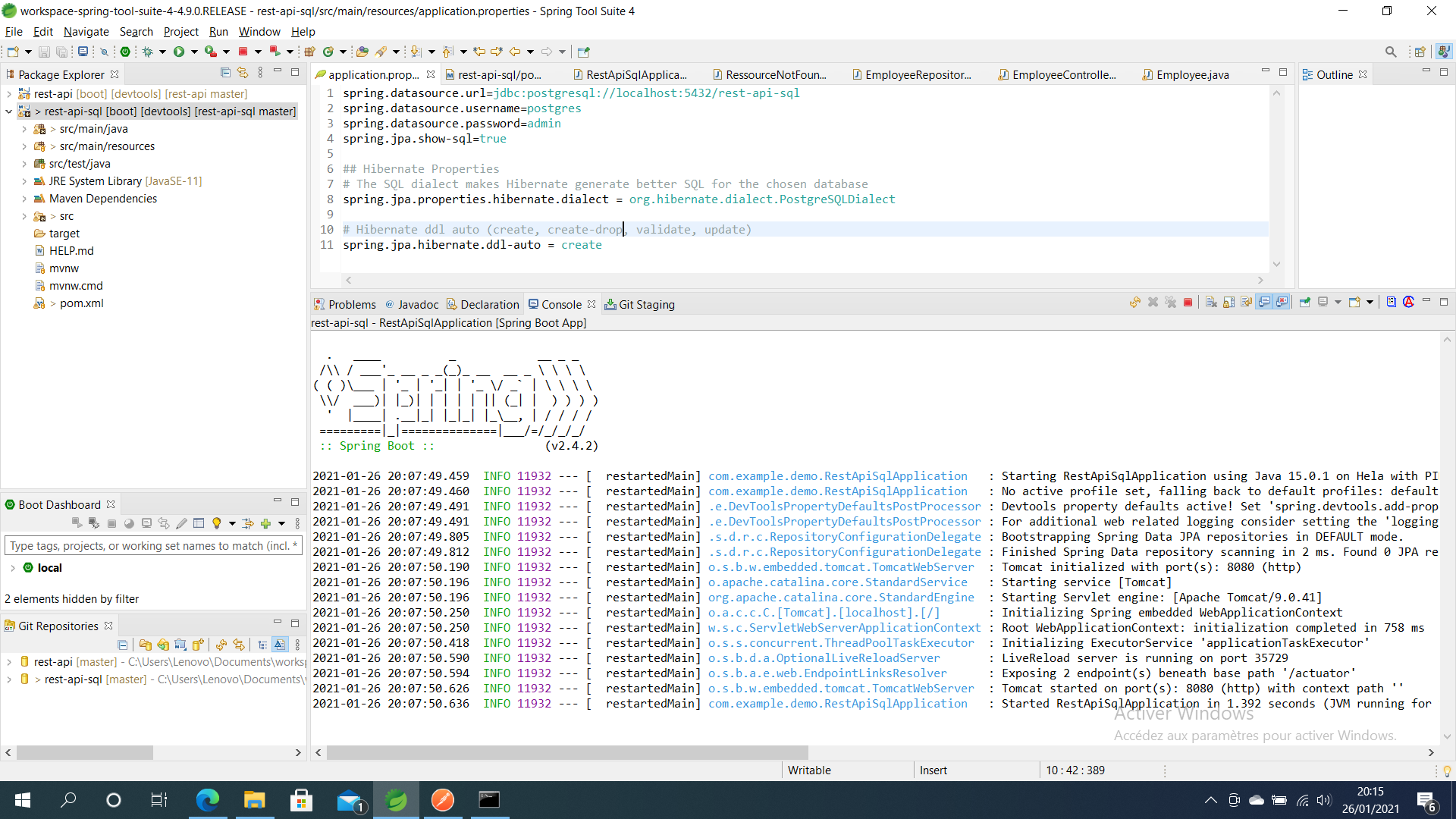Click the Boot Dashboard filter text field

click(x=154, y=546)
